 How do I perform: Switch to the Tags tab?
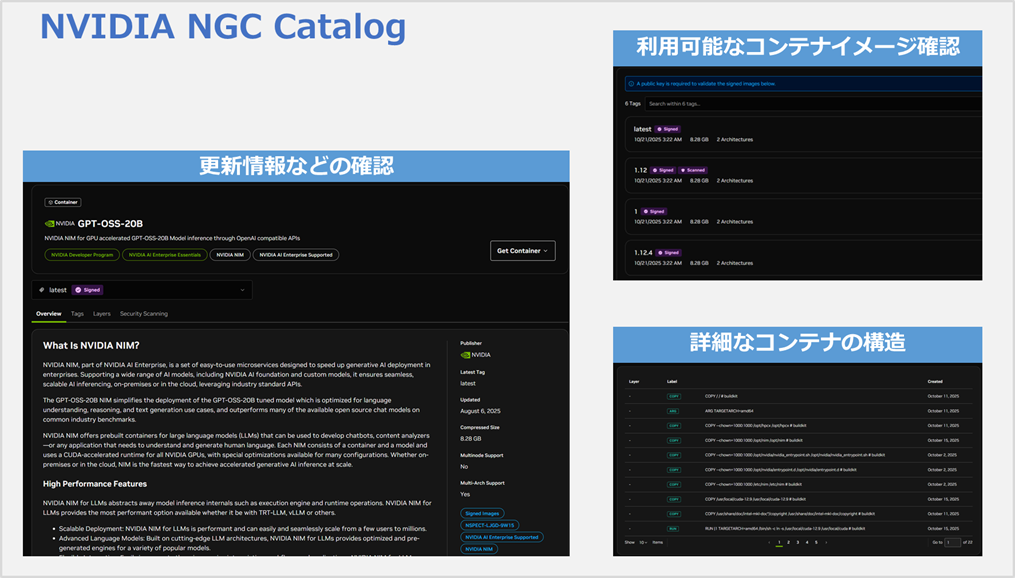76,314
